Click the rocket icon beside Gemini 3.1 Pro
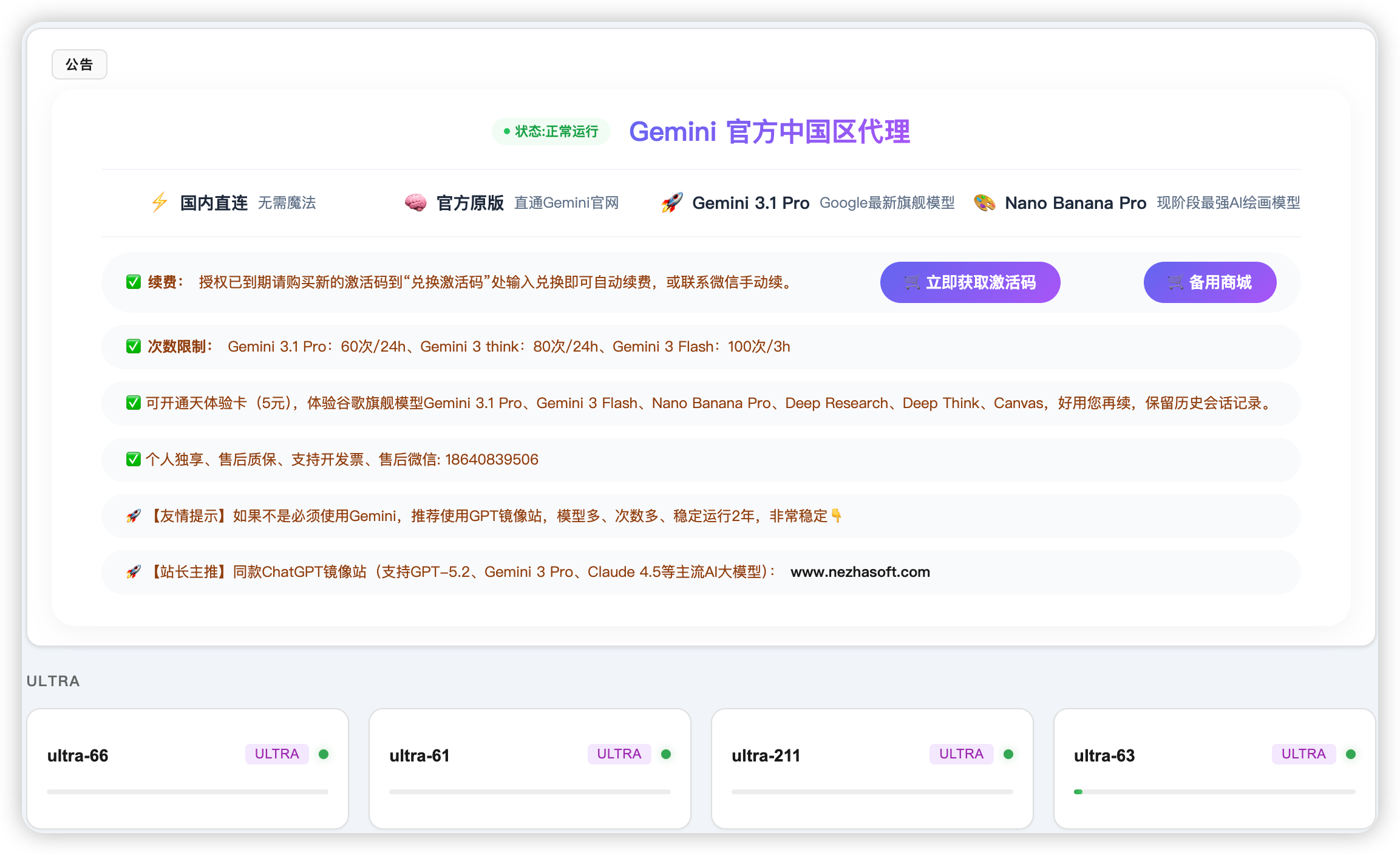Screen dimensions: 1400x855 point(671,202)
